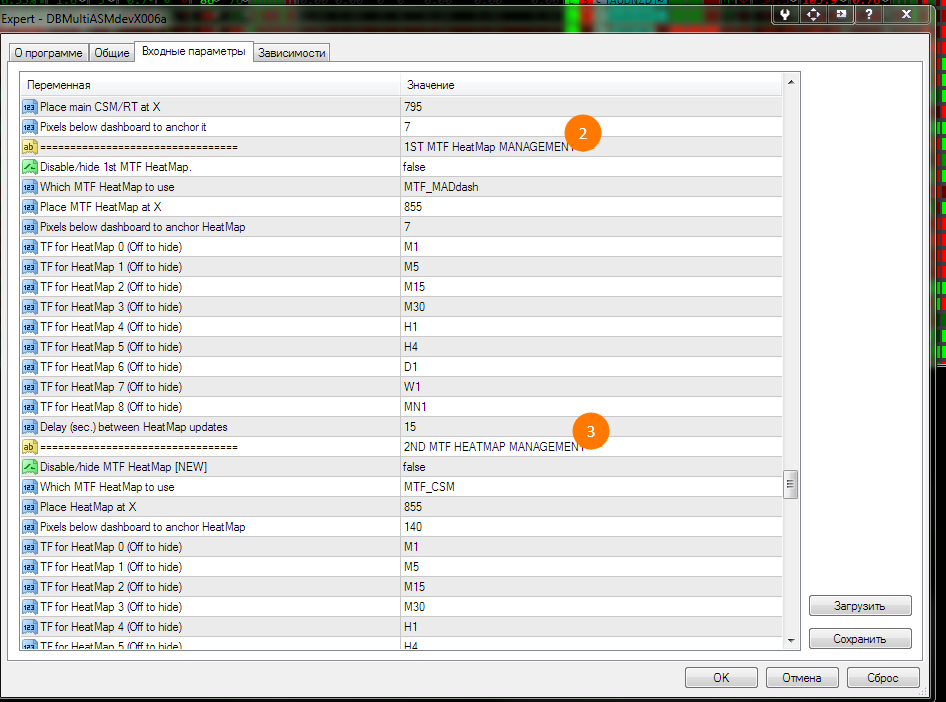Toggle the false value of Disable/hide MTF HeatMap [NEW]
This screenshot has width=946, height=702.
[x=591, y=467]
